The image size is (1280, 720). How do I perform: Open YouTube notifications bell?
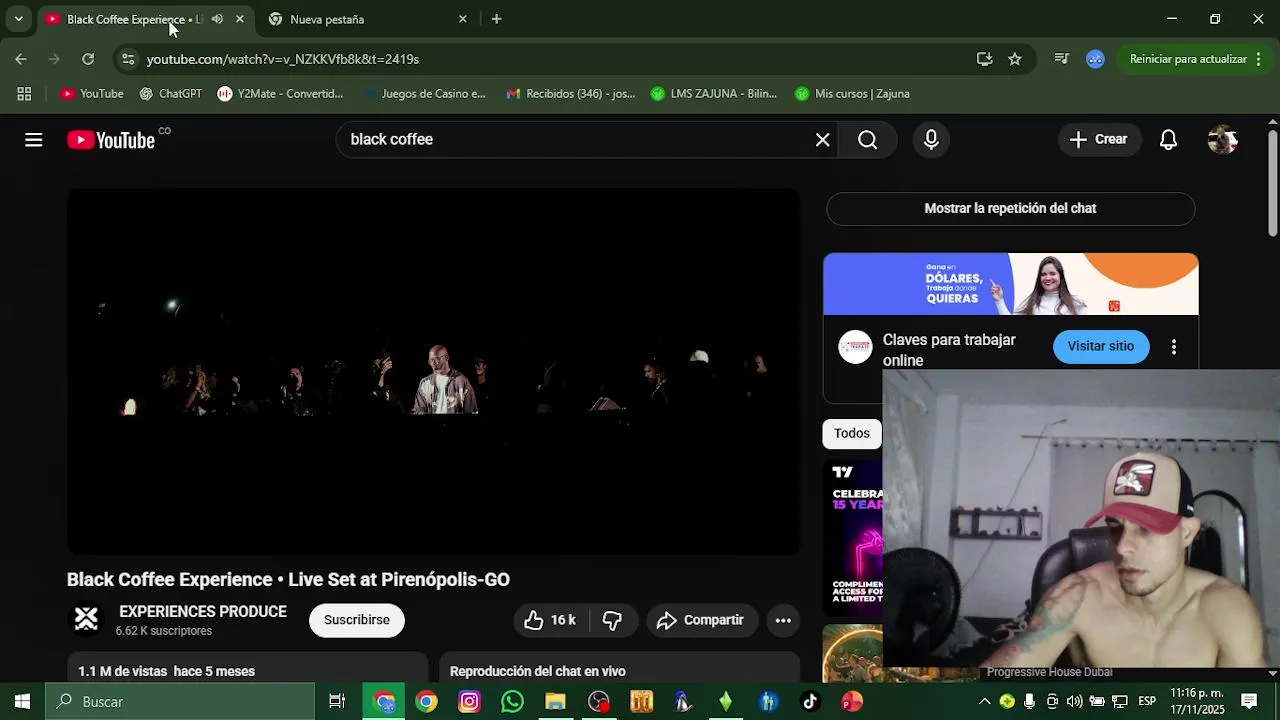tap(1168, 140)
